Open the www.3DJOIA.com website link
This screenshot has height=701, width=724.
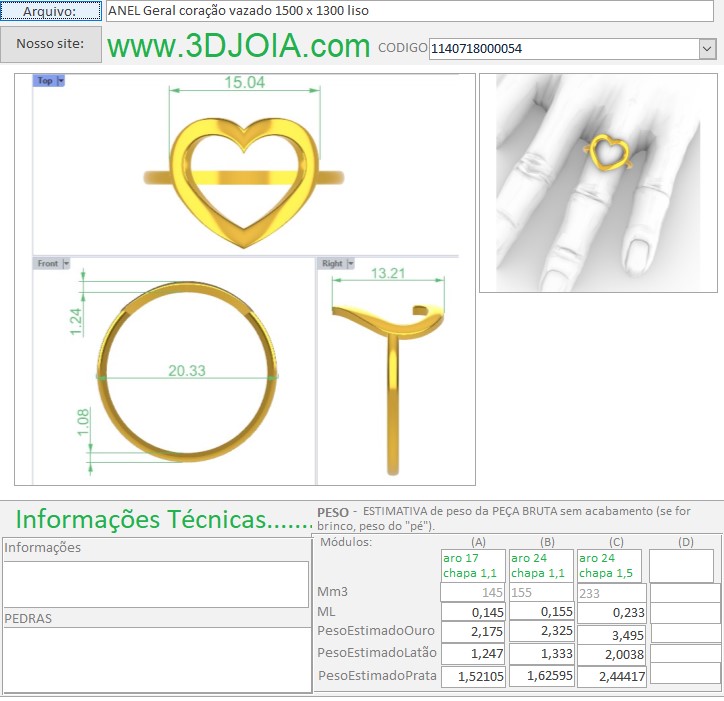[238, 46]
